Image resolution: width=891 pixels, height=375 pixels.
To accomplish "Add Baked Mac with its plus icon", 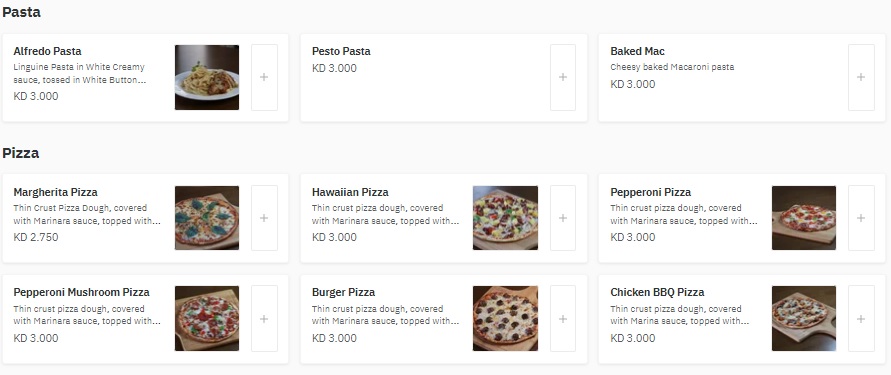I will pyautogui.click(x=861, y=77).
